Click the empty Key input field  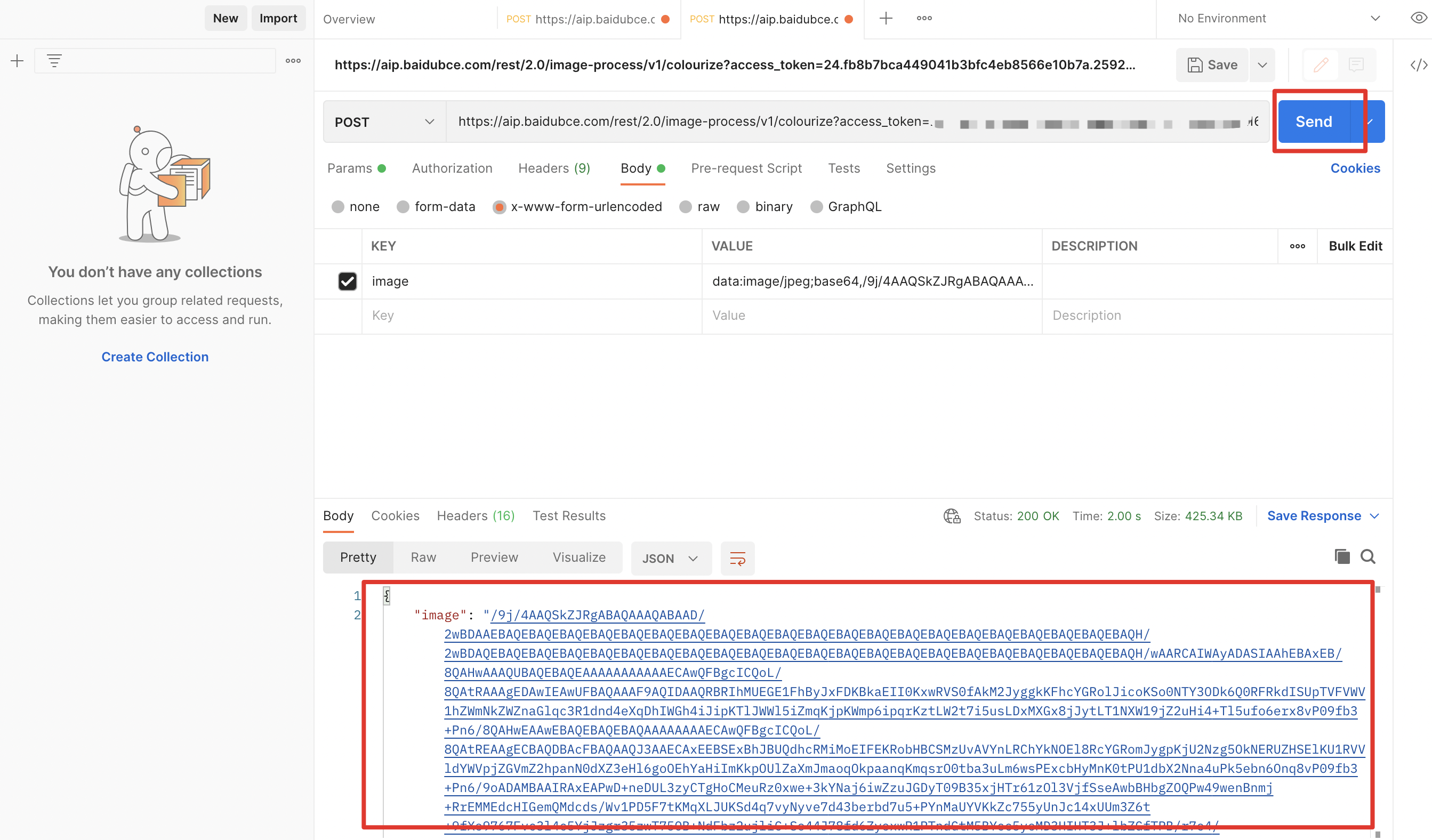[x=531, y=315]
